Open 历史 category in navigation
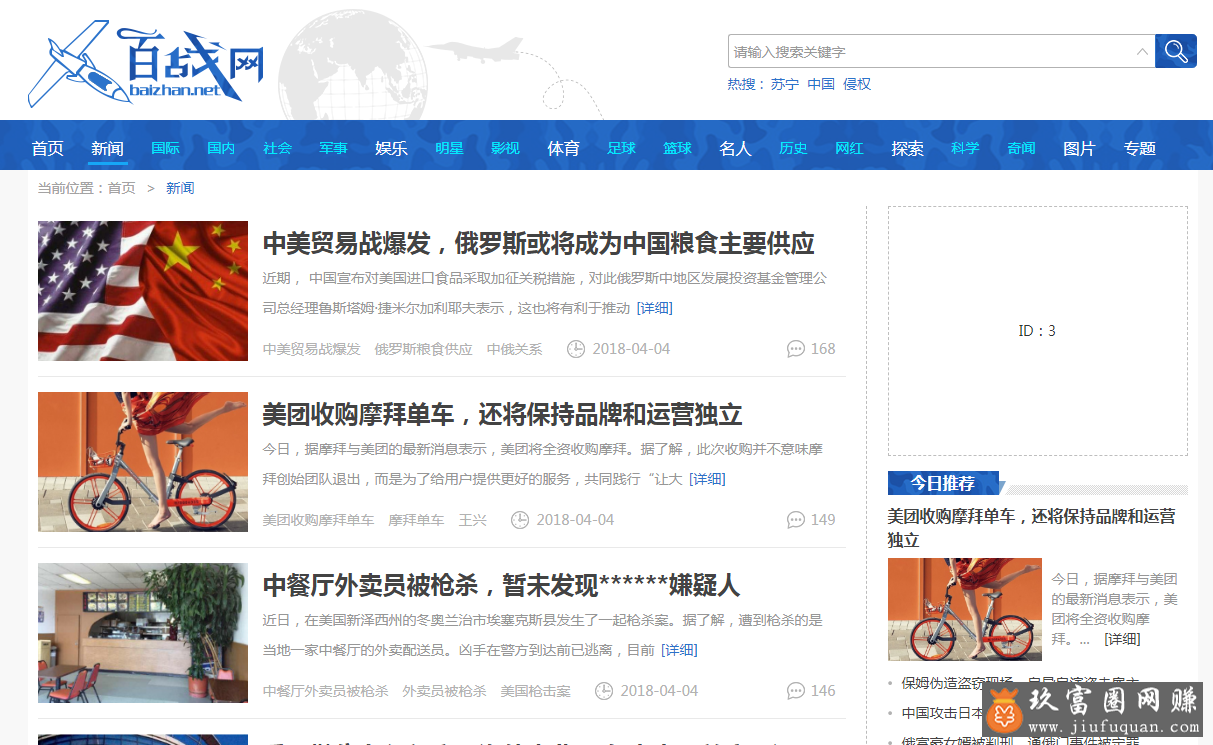Viewport: 1213px width, 745px height. point(793,148)
